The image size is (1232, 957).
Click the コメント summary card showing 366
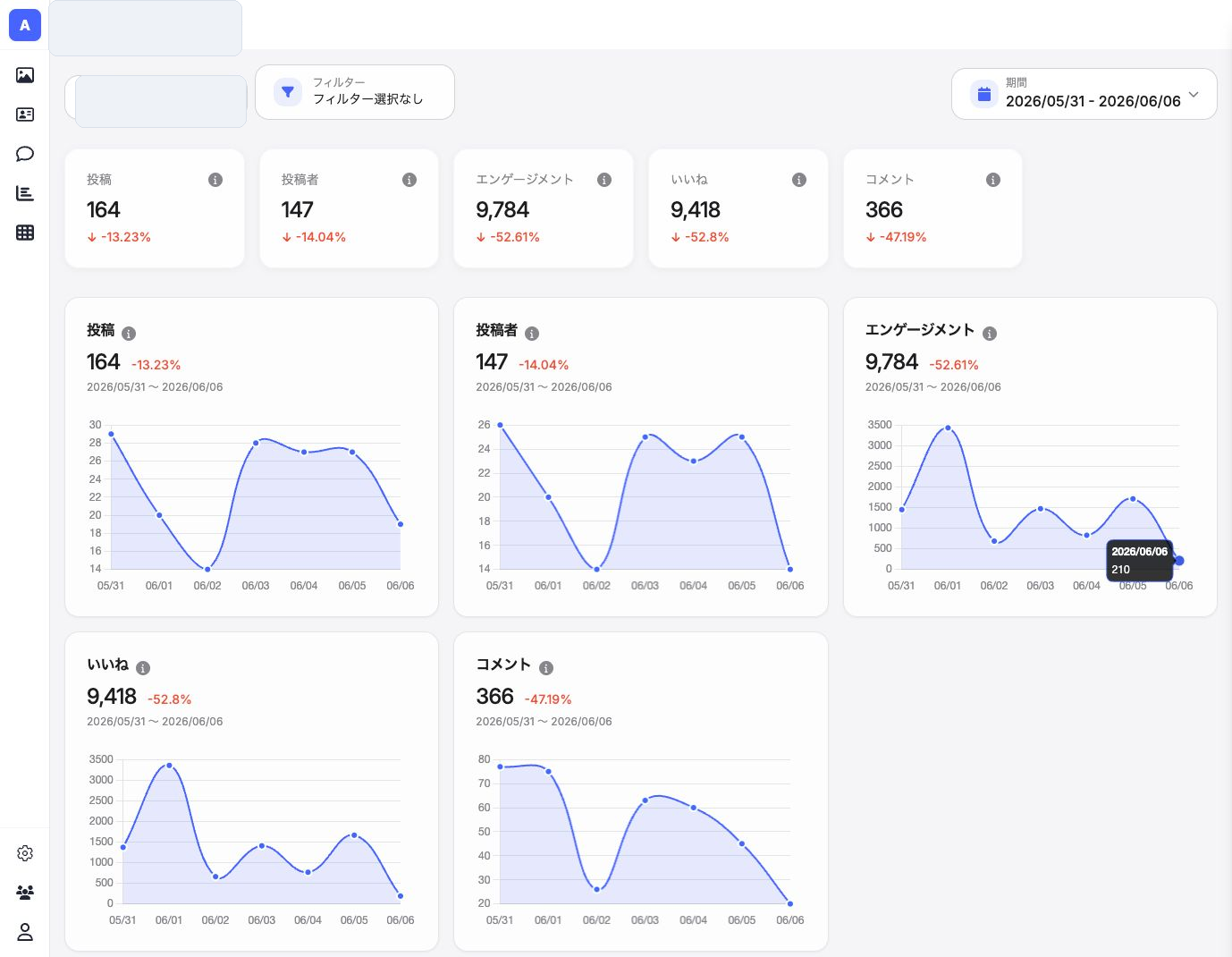tap(932, 208)
